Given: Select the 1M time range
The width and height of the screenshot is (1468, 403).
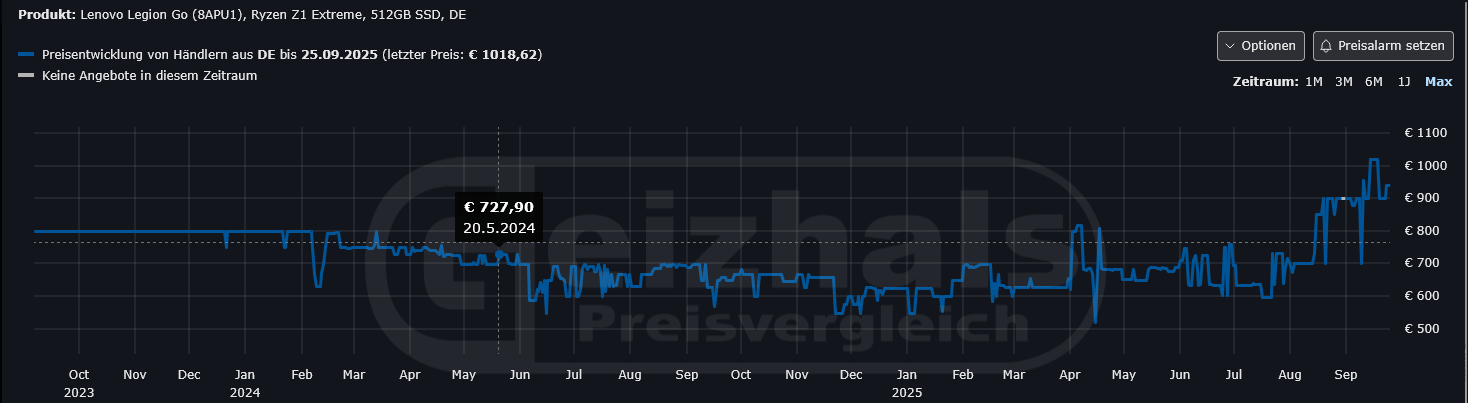Looking at the screenshot, I should tap(1314, 82).
